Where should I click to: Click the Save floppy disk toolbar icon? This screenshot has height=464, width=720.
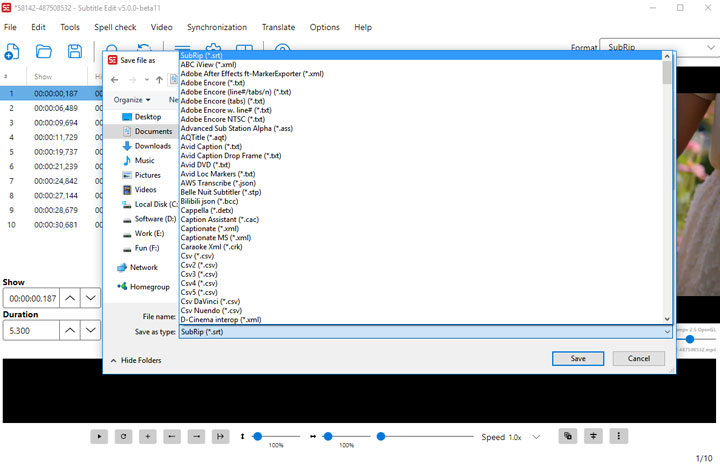(74, 50)
